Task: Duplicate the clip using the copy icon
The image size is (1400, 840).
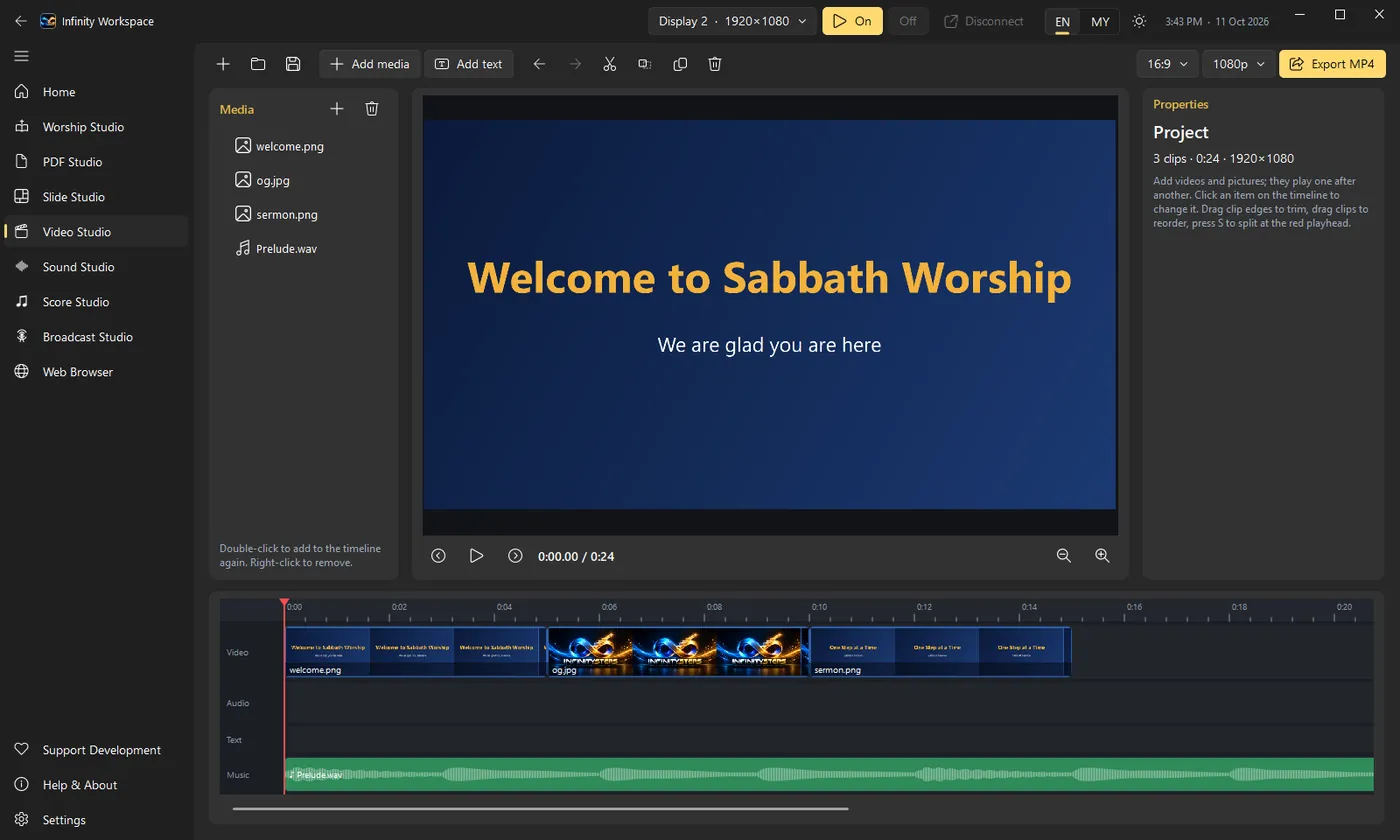Action: click(680, 64)
